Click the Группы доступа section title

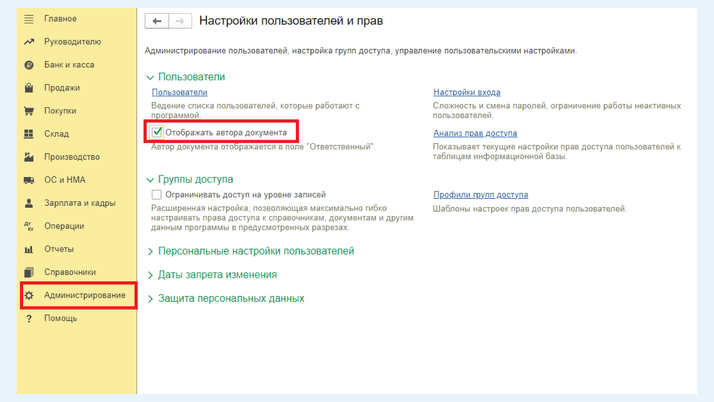coord(195,179)
